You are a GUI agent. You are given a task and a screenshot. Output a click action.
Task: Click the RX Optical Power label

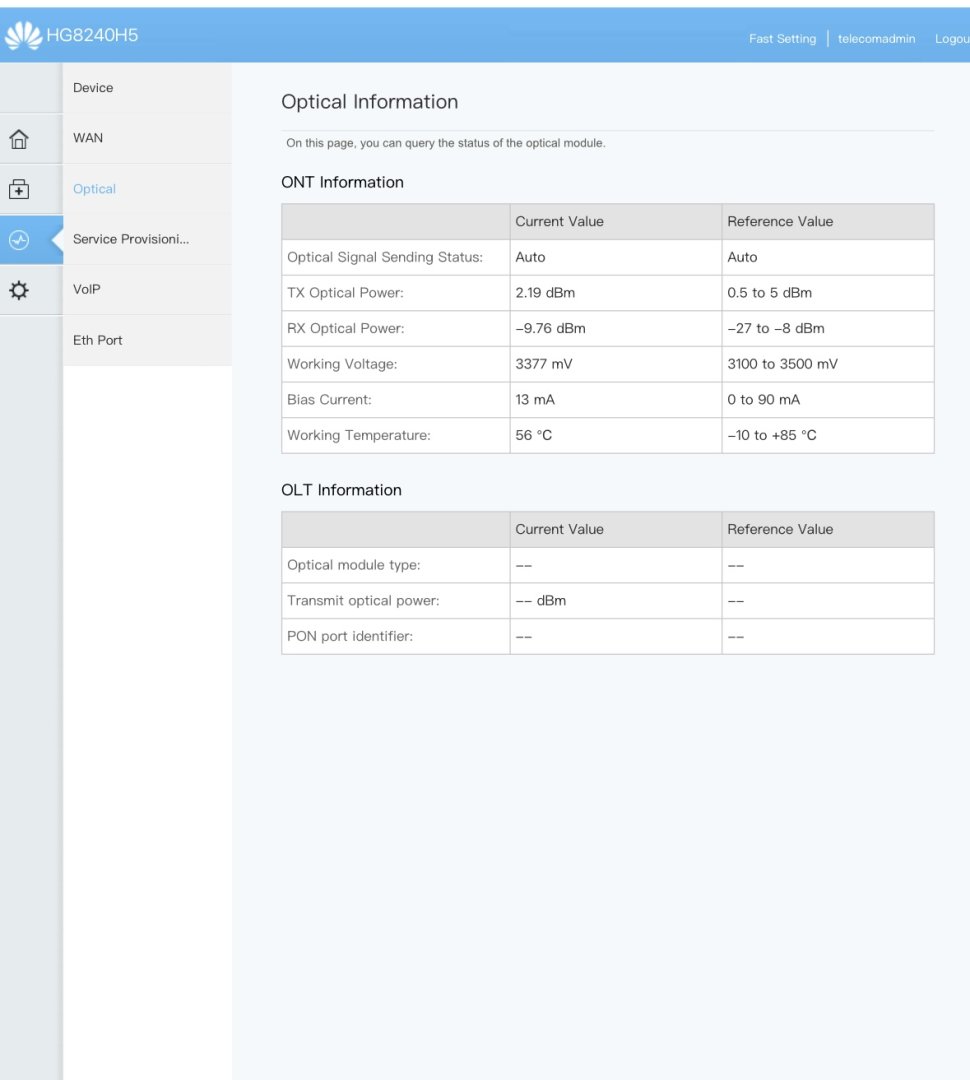tap(346, 329)
